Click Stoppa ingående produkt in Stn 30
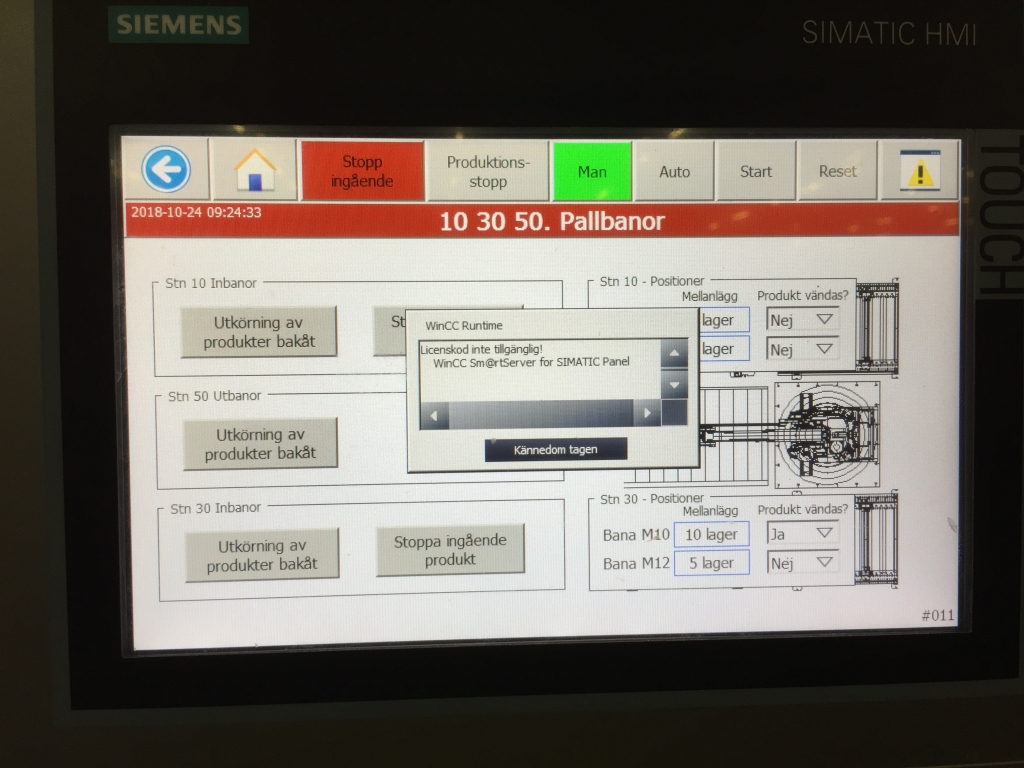 pyautogui.click(x=450, y=549)
